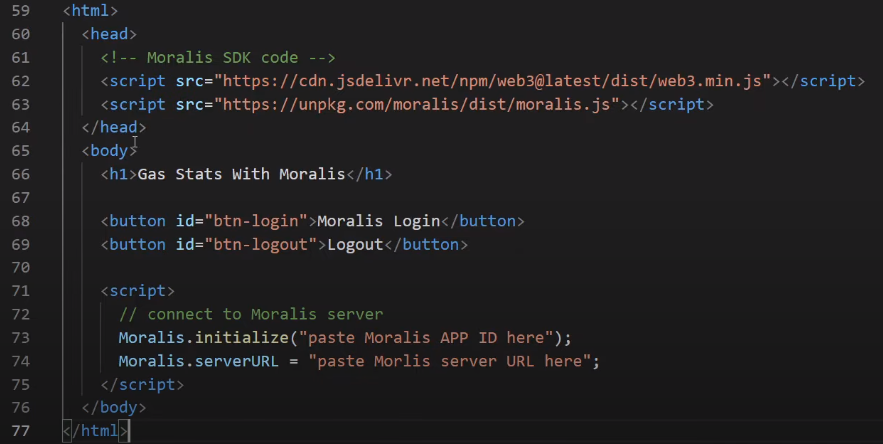
Task: Click line number 67 of the empty line
Action: 20,198
